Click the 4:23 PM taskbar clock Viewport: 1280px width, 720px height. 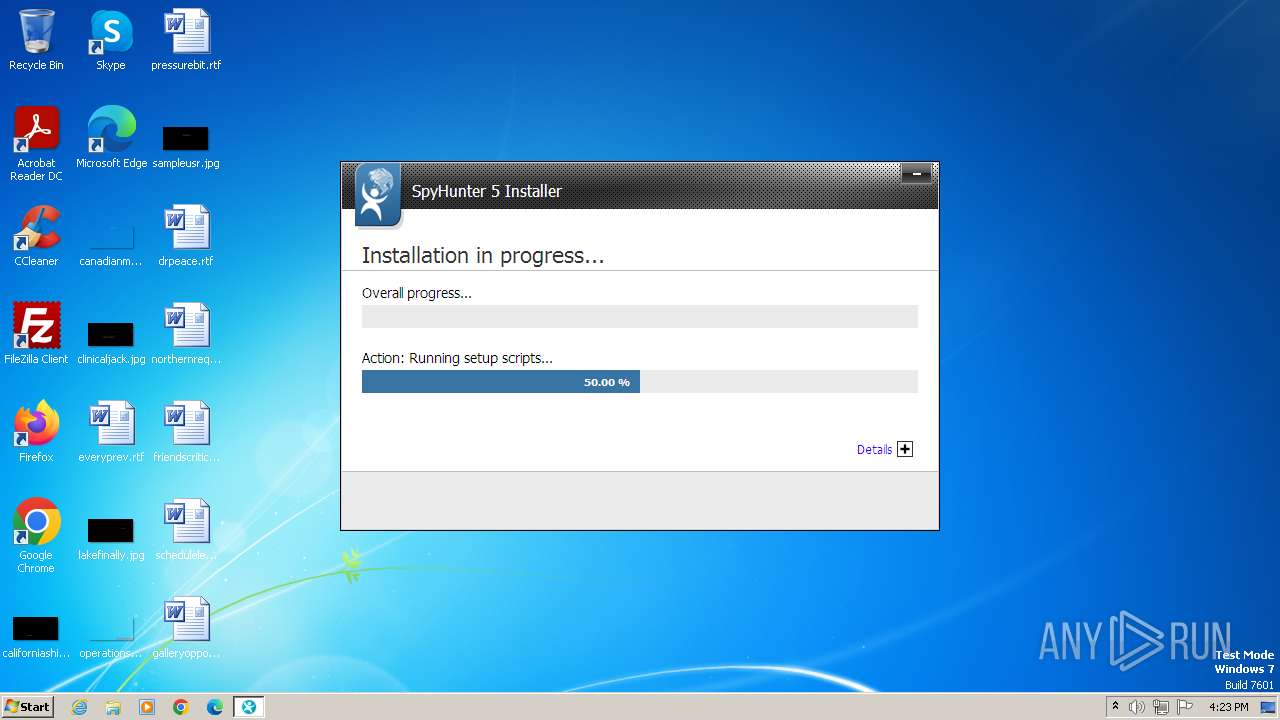tap(1229, 707)
